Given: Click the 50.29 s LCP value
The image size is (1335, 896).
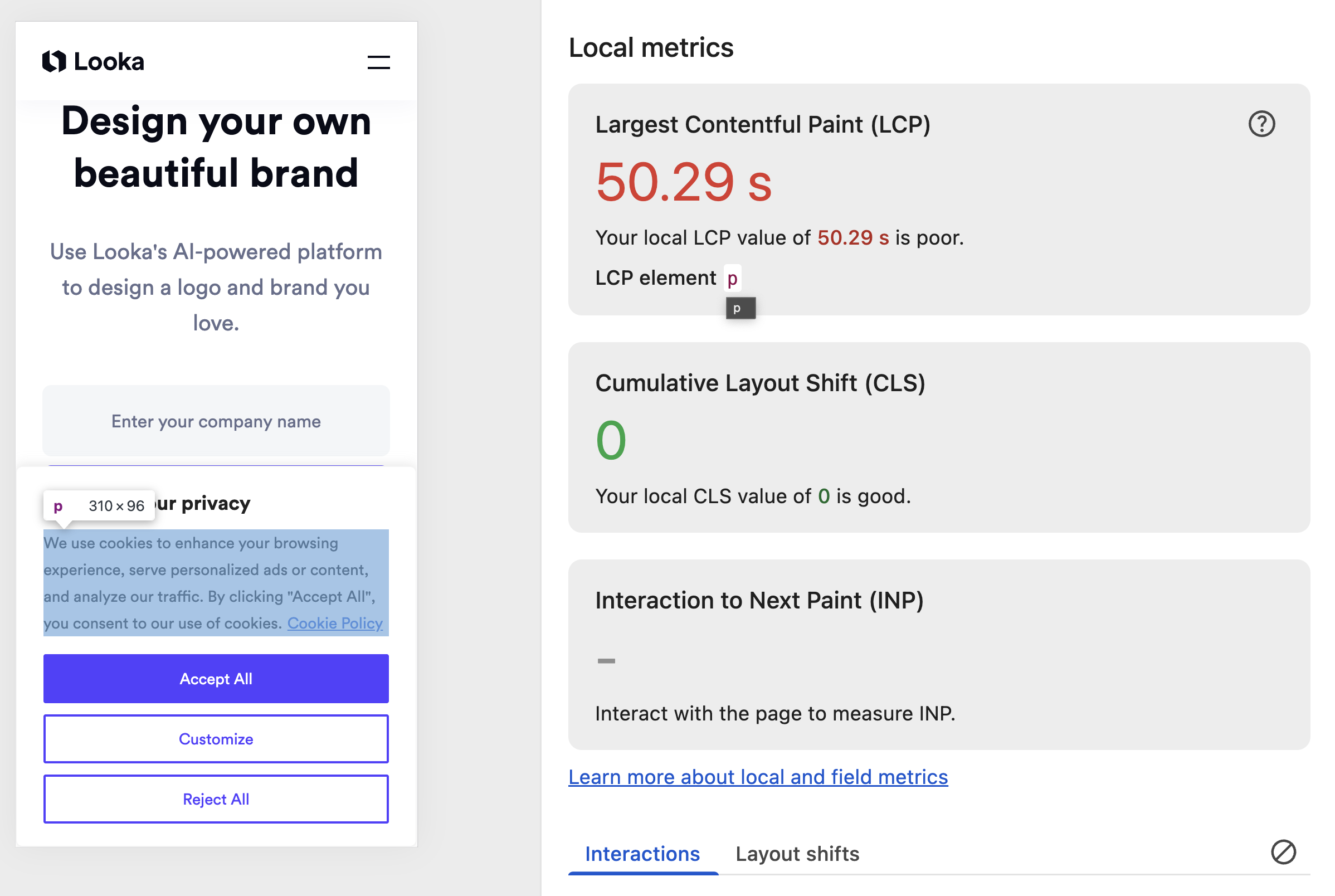Looking at the screenshot, I should tap(683, 183).
